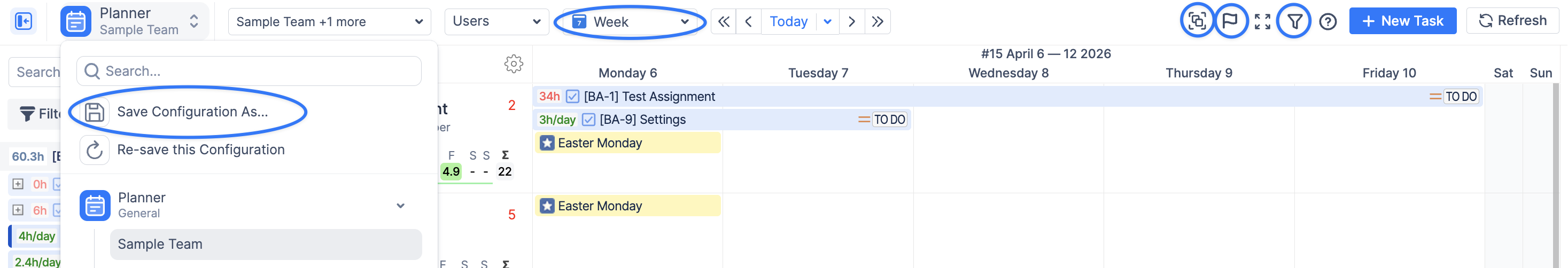Open the settings gear icon
This screenshot has height=268, width=1568.
point(513,64)
